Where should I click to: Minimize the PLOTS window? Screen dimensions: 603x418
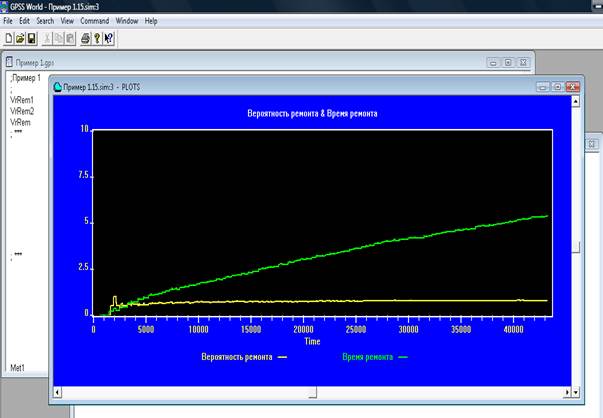click(543, 87)
